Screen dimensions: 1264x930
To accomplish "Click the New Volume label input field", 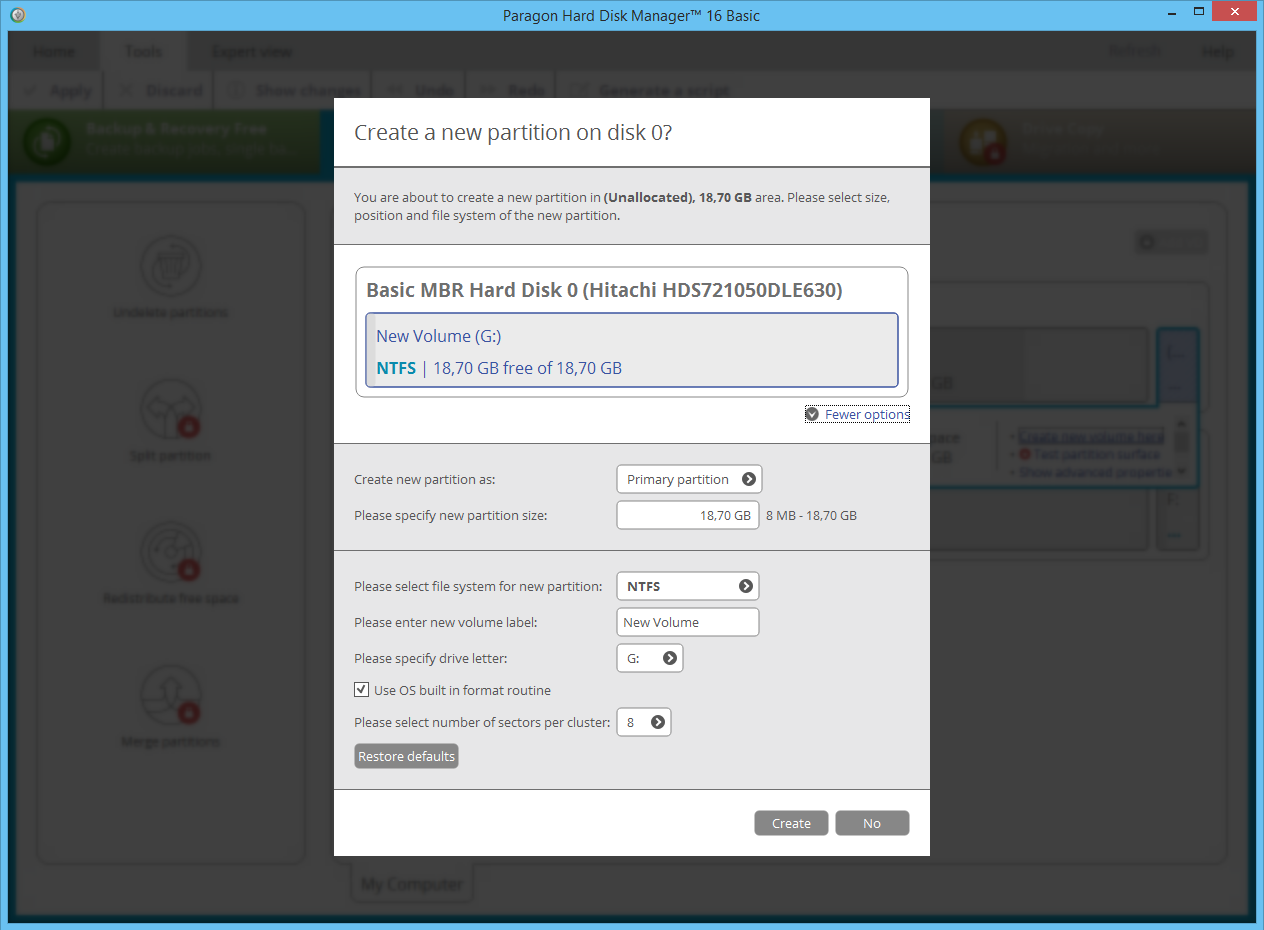I will point(688,622).
